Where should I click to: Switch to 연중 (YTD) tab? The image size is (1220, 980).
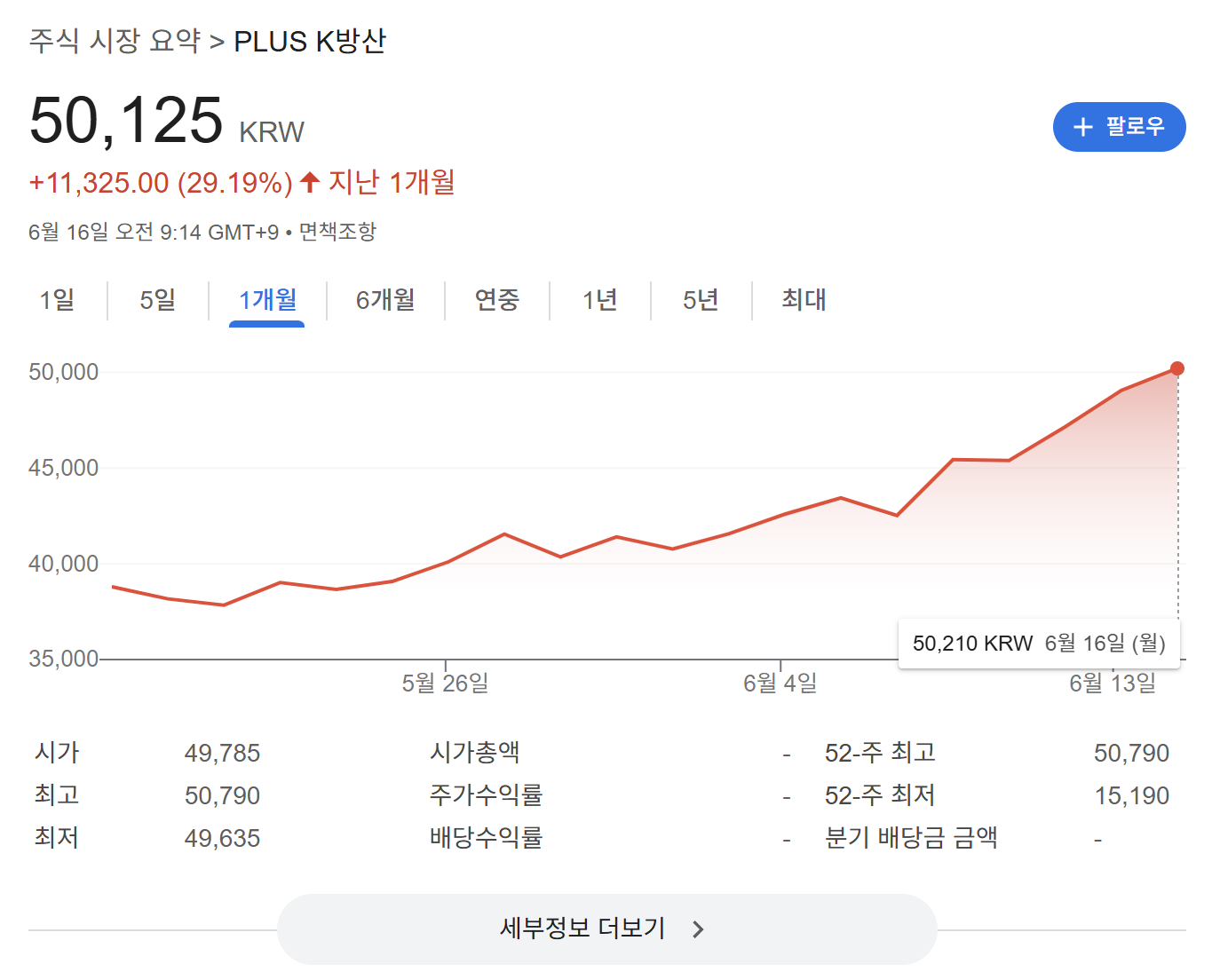pos(496,300)
